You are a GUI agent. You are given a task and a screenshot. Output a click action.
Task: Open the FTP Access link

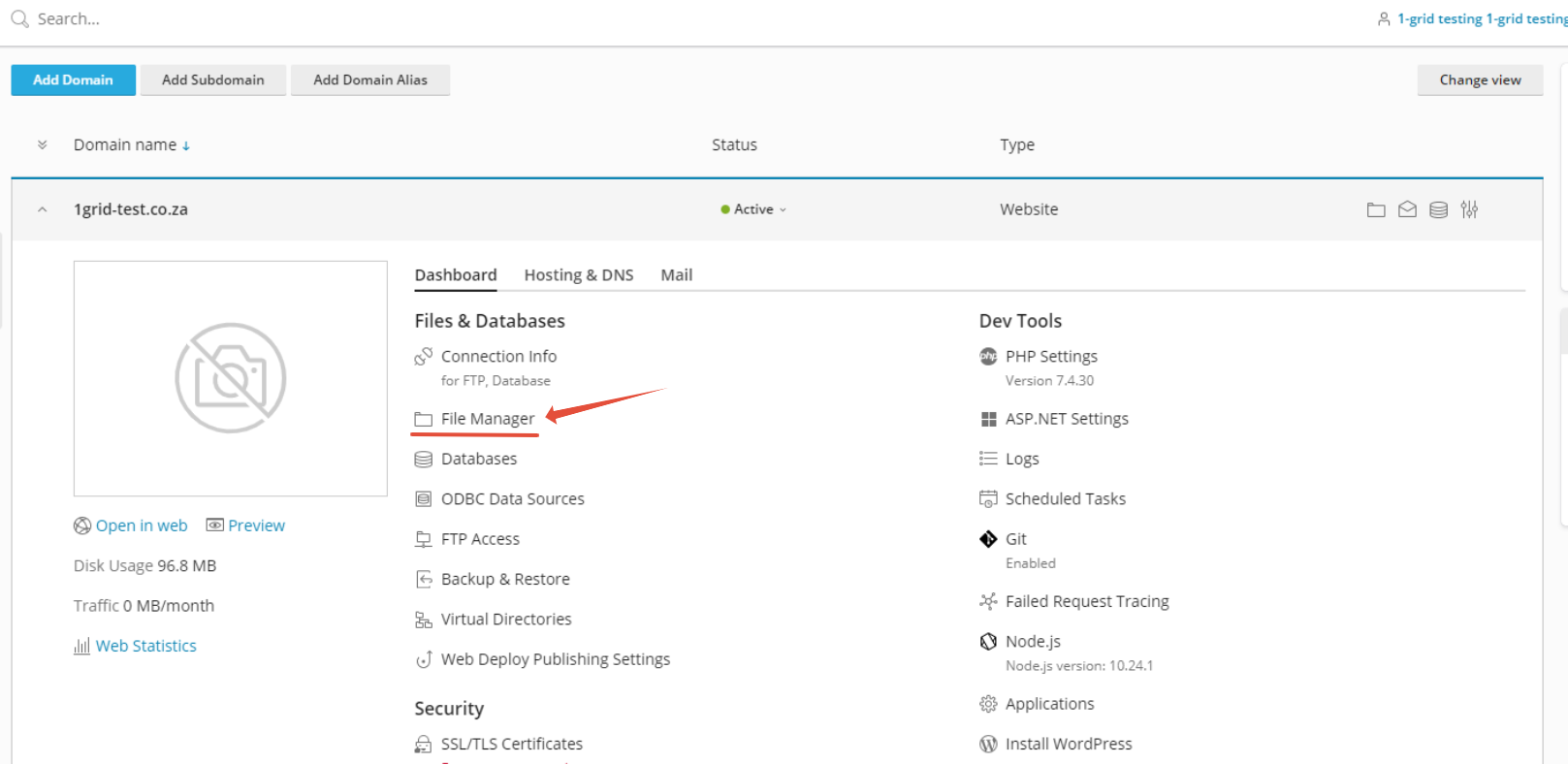(480, 539)
